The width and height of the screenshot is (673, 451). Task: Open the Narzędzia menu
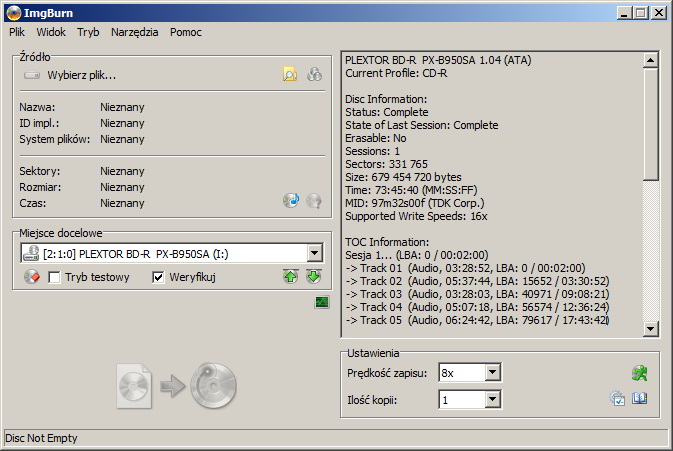[x=135, y=32]
